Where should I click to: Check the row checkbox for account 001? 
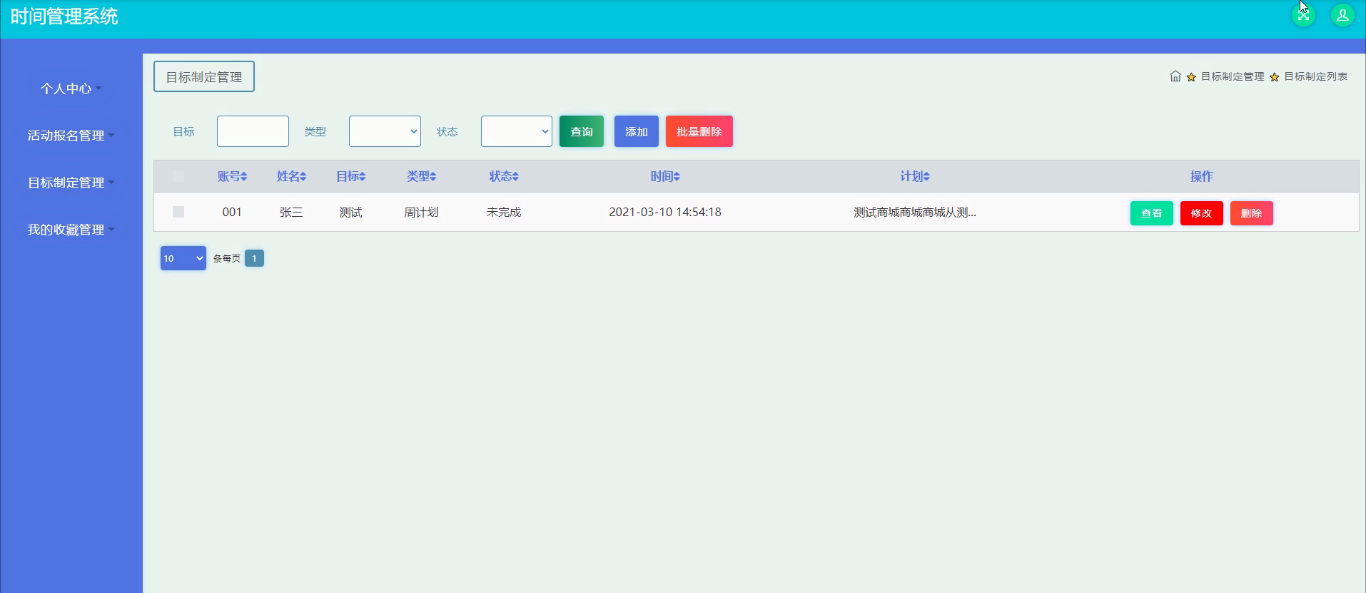tap(178, 212)
